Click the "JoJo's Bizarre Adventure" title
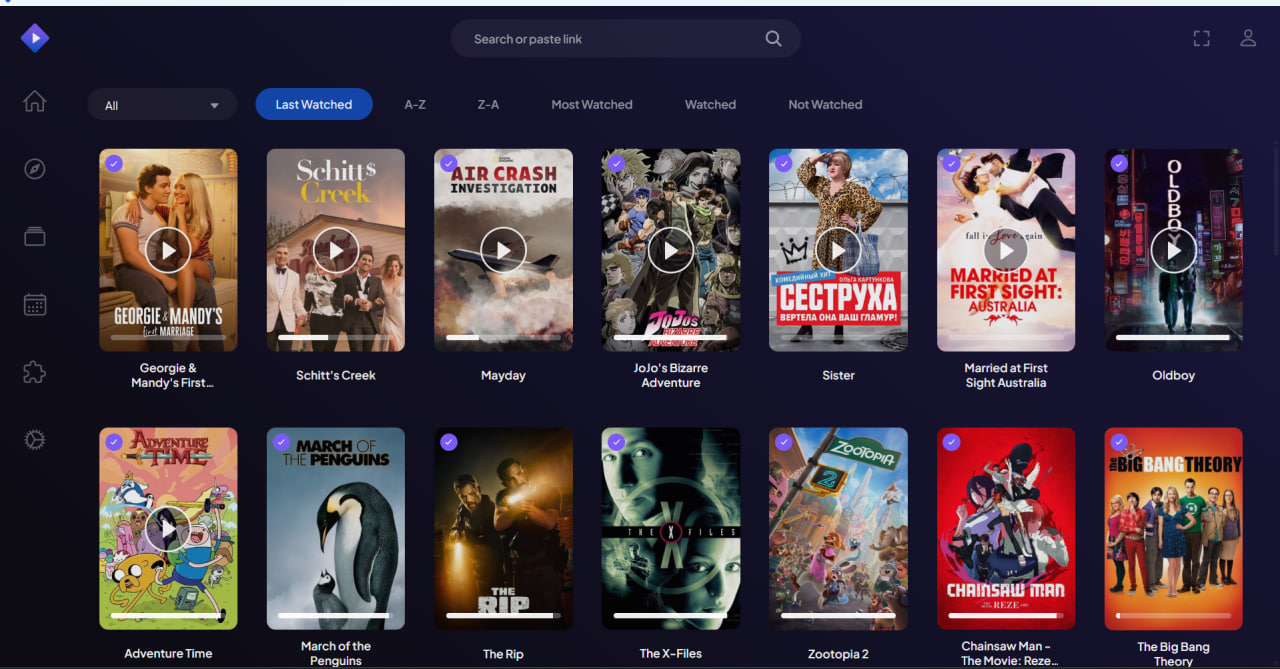The height and width of the screenshot is (669, 1280). click(x=671, y=375)
